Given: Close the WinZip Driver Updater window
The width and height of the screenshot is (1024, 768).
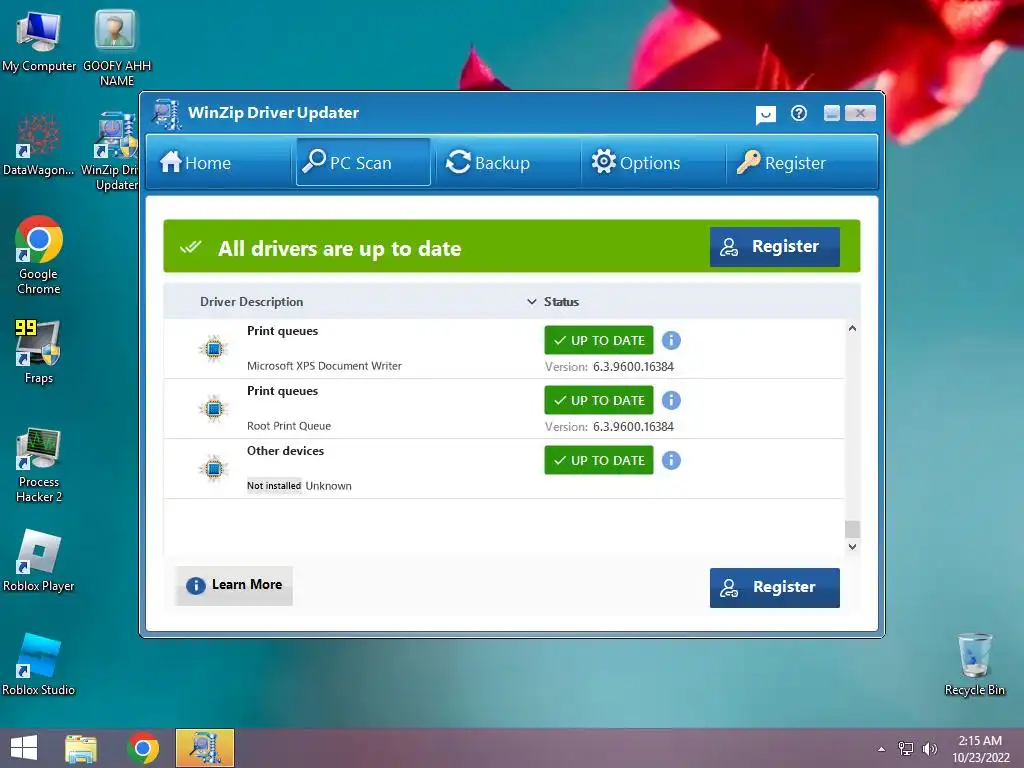Looking at the screenshot, I should point(860,113).
